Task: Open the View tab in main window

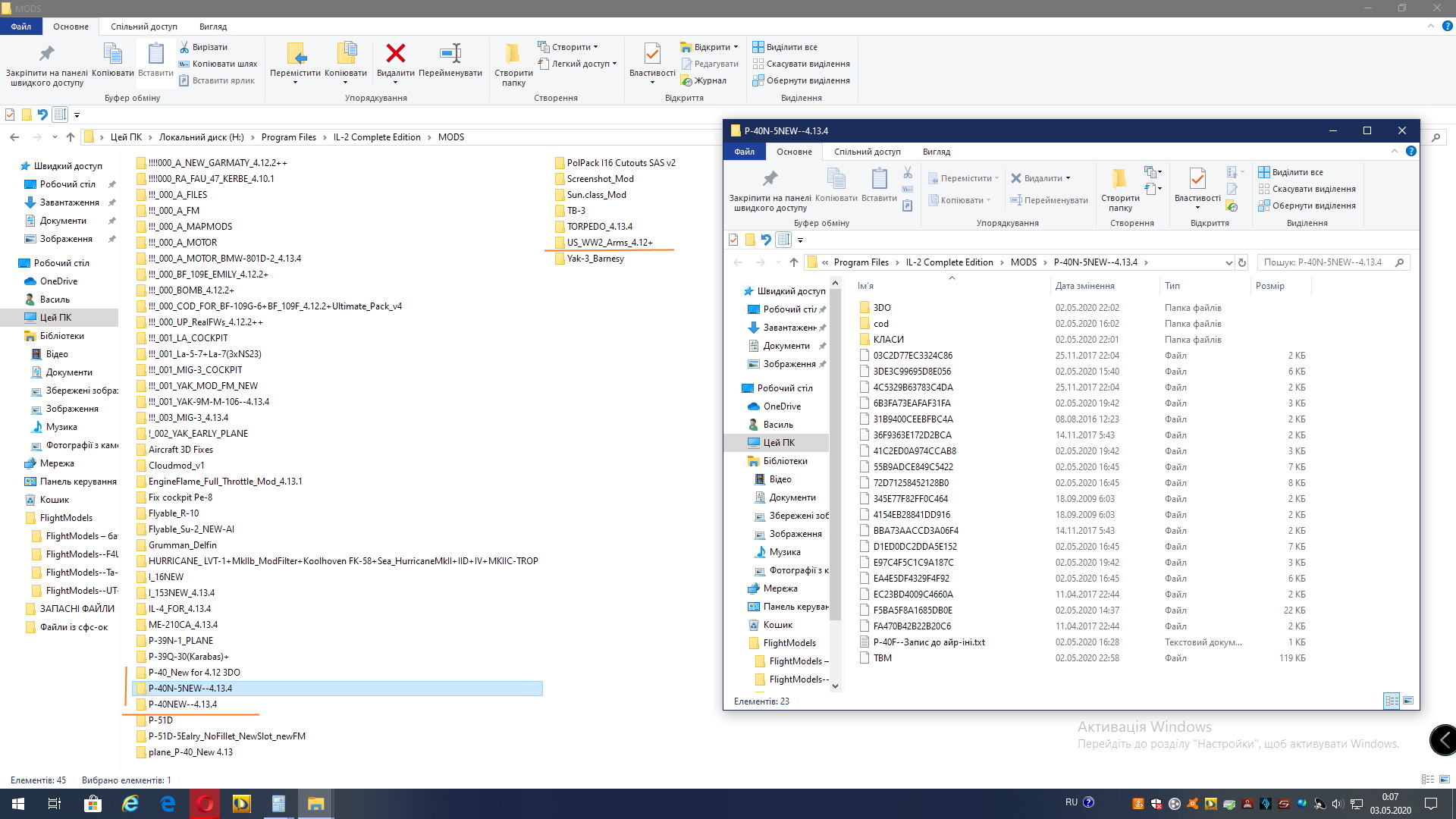Action: [212, 27]
